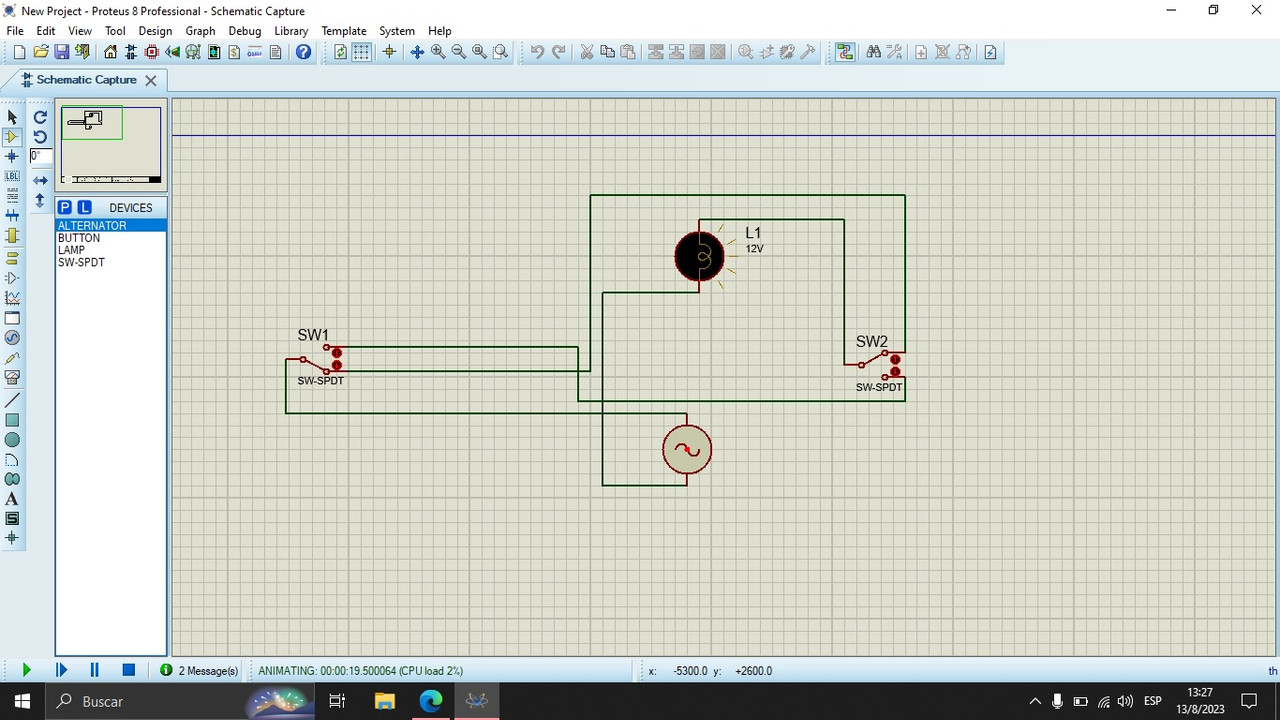Click the overview map thumbnail

click(x=111, y=145)
